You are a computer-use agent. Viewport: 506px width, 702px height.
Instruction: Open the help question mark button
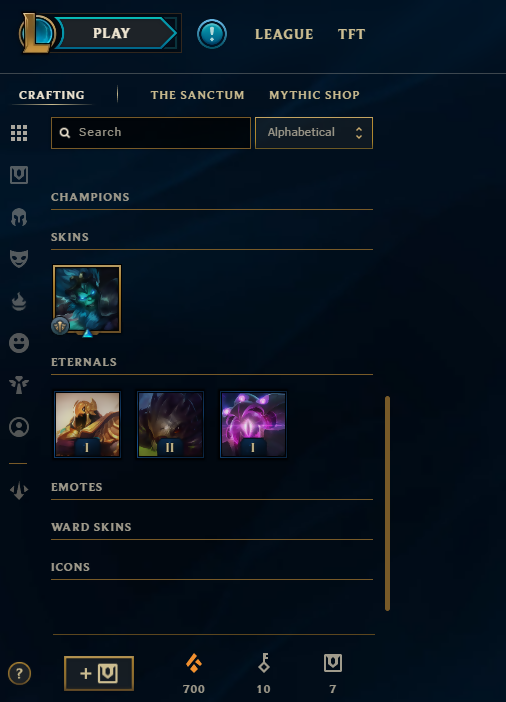click(19, 673)
